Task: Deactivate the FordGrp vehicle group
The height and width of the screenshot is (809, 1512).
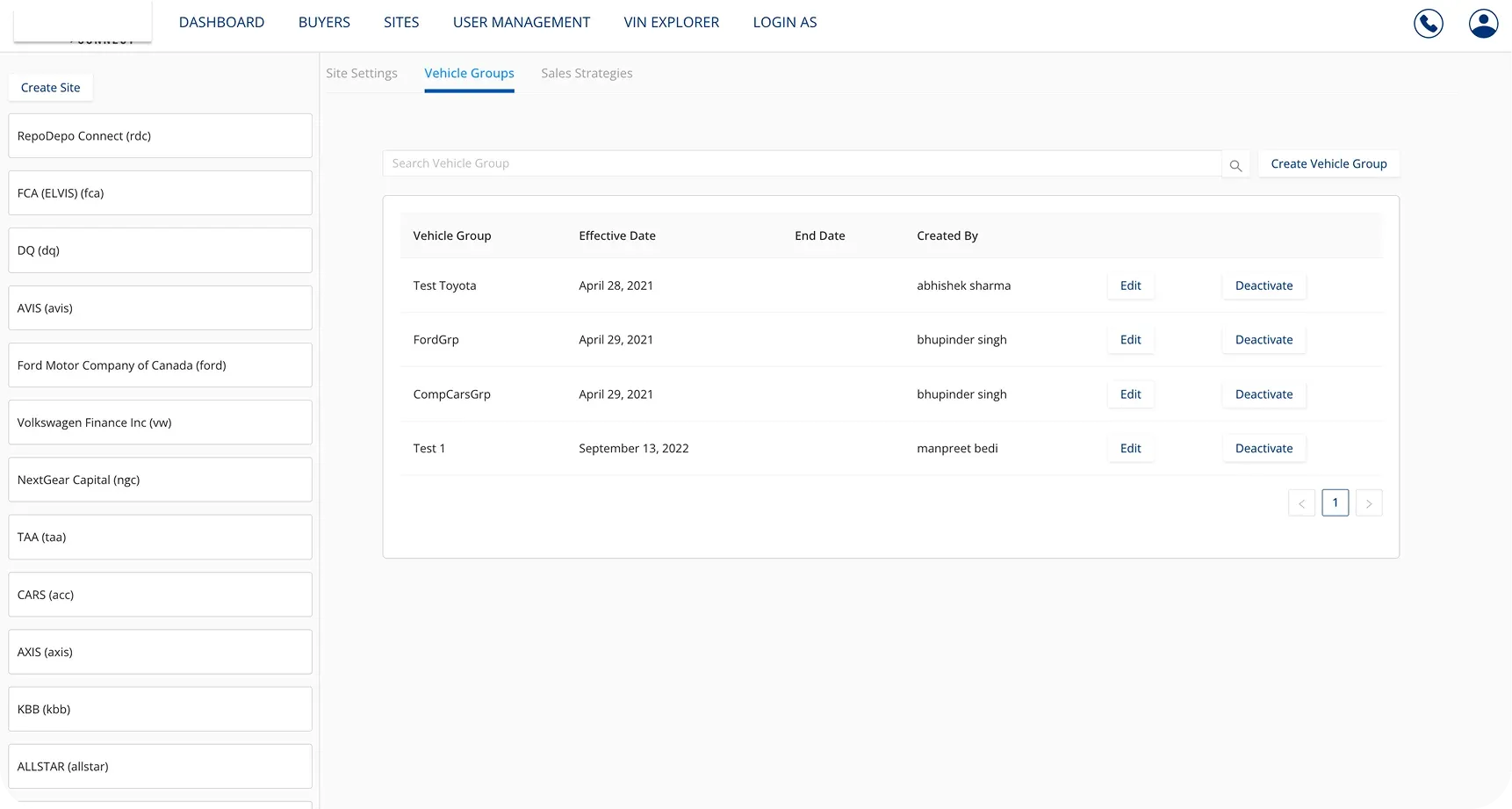Action: (x=1264, y=340)
